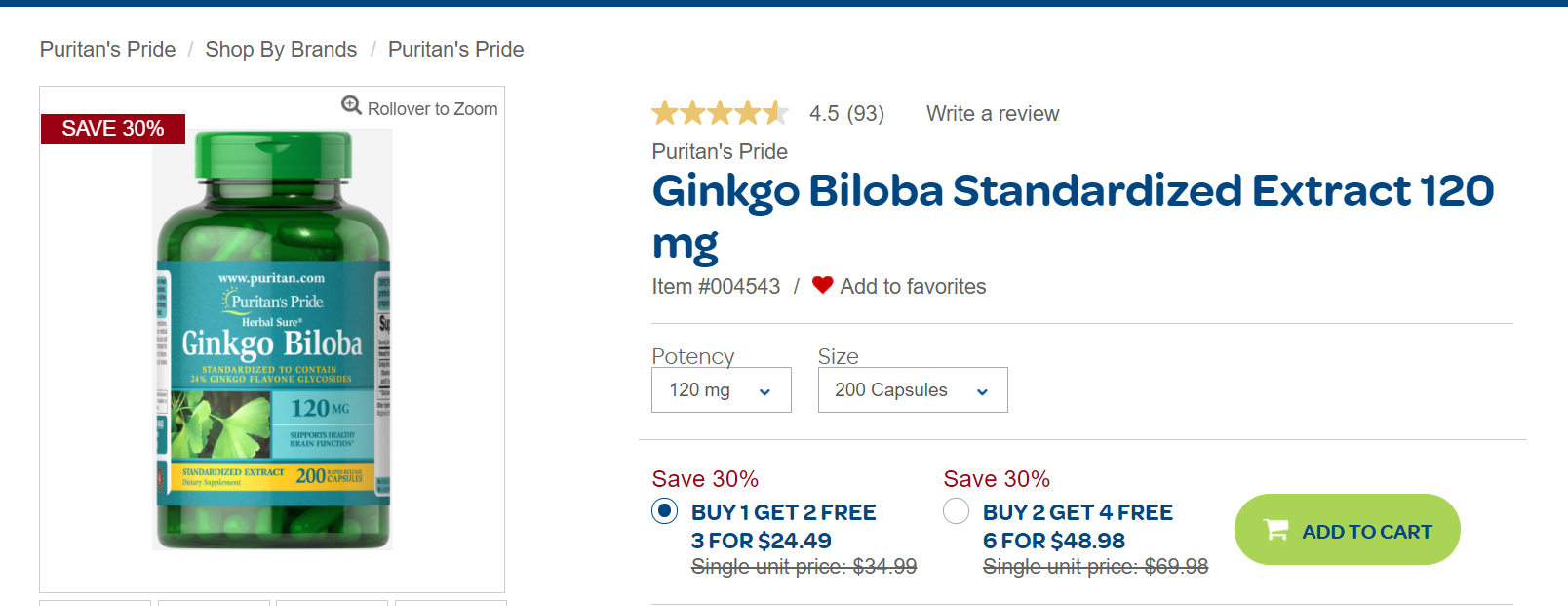Click the SAVE 30% red badge
The height and width of the screenshot is (606, 1568).
tap(113, 129)
